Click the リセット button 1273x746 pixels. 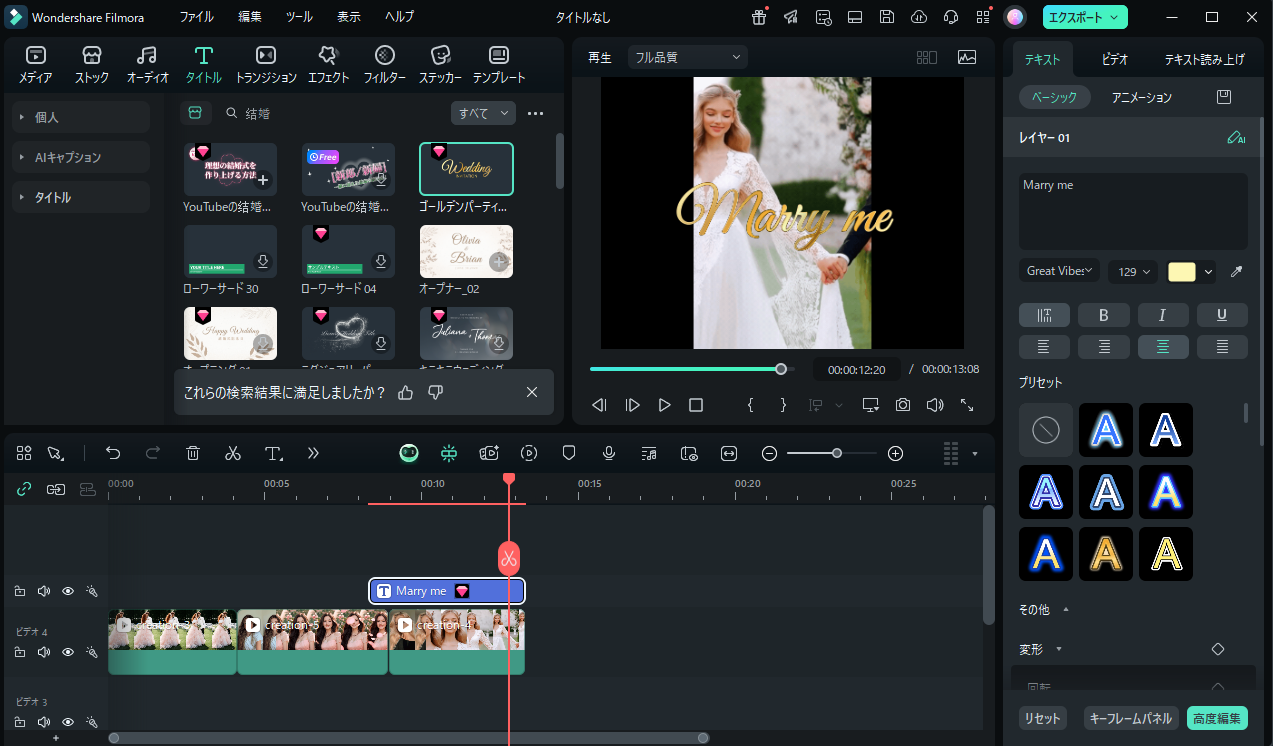tap(1042, 718)
